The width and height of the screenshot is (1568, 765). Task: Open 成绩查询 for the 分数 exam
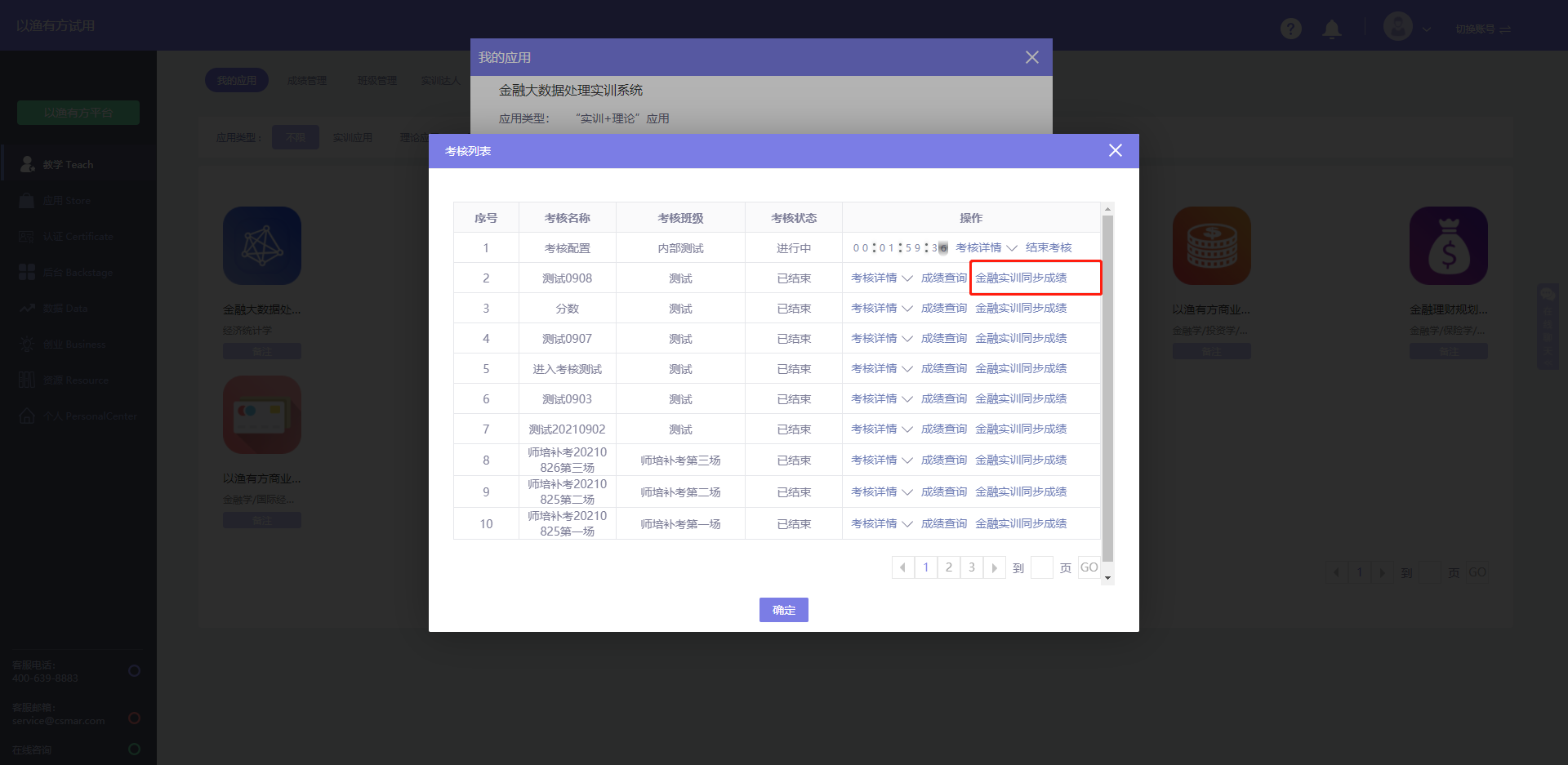[943, 308]
